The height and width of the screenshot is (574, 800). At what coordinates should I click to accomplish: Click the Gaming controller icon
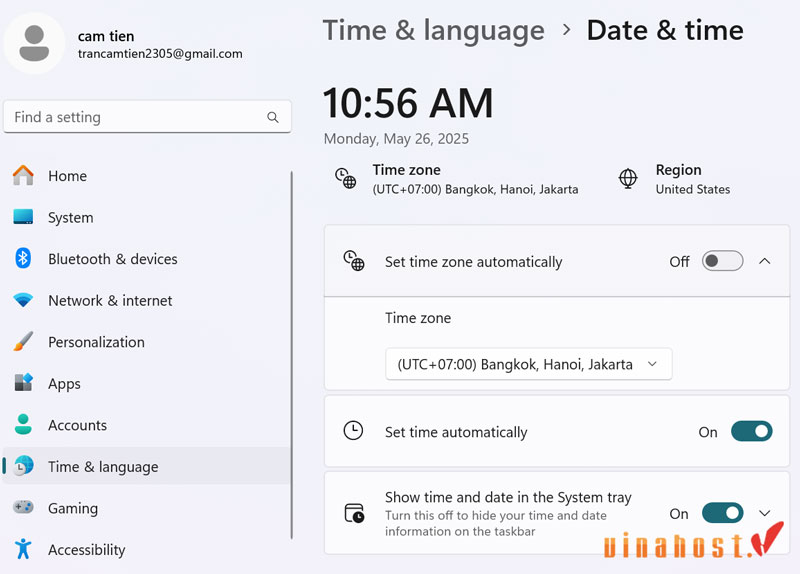pyautogui.click(x=23, y=507)
